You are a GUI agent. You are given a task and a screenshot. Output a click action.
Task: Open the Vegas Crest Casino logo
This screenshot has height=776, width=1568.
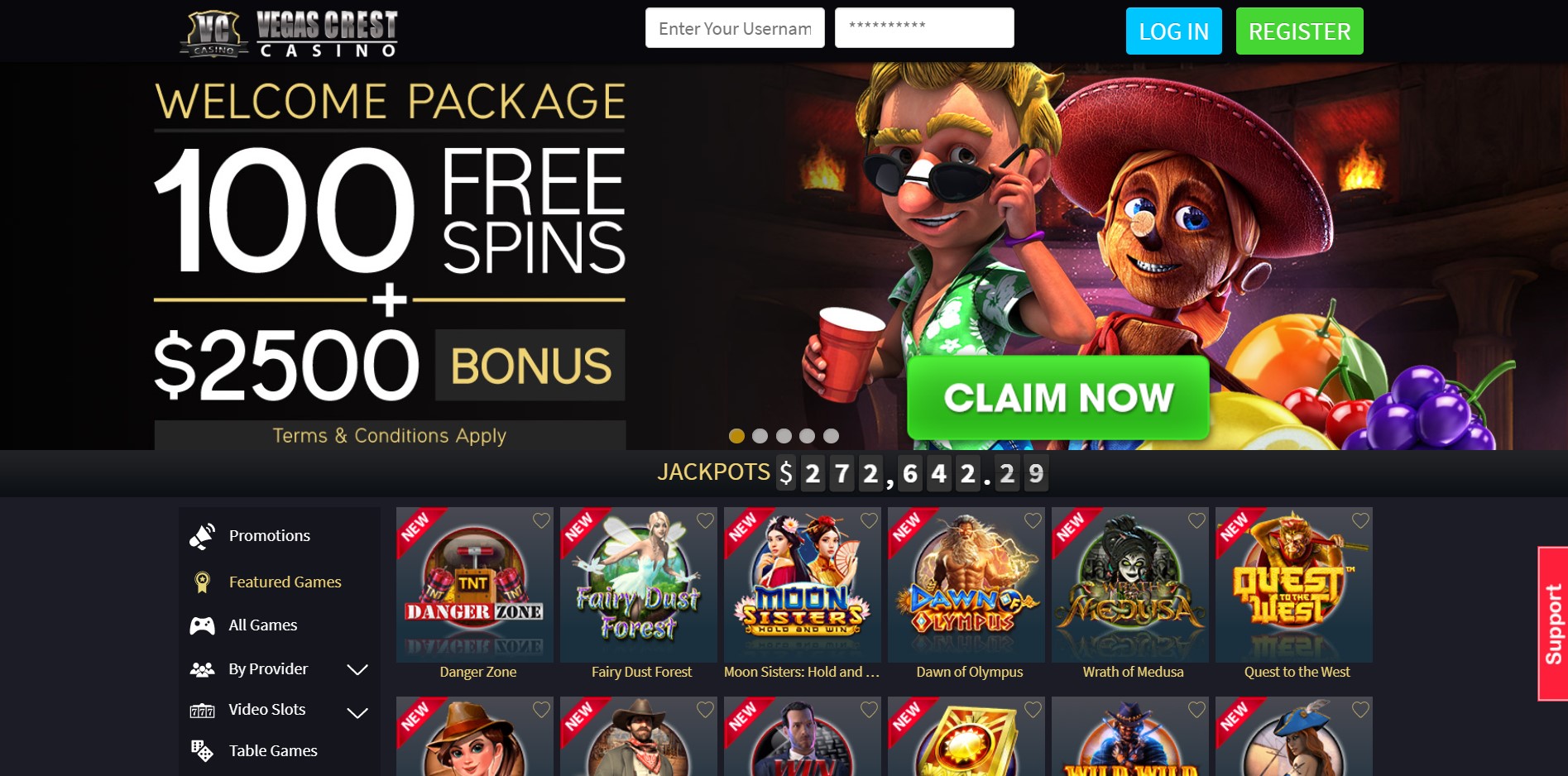pos(288,33)
